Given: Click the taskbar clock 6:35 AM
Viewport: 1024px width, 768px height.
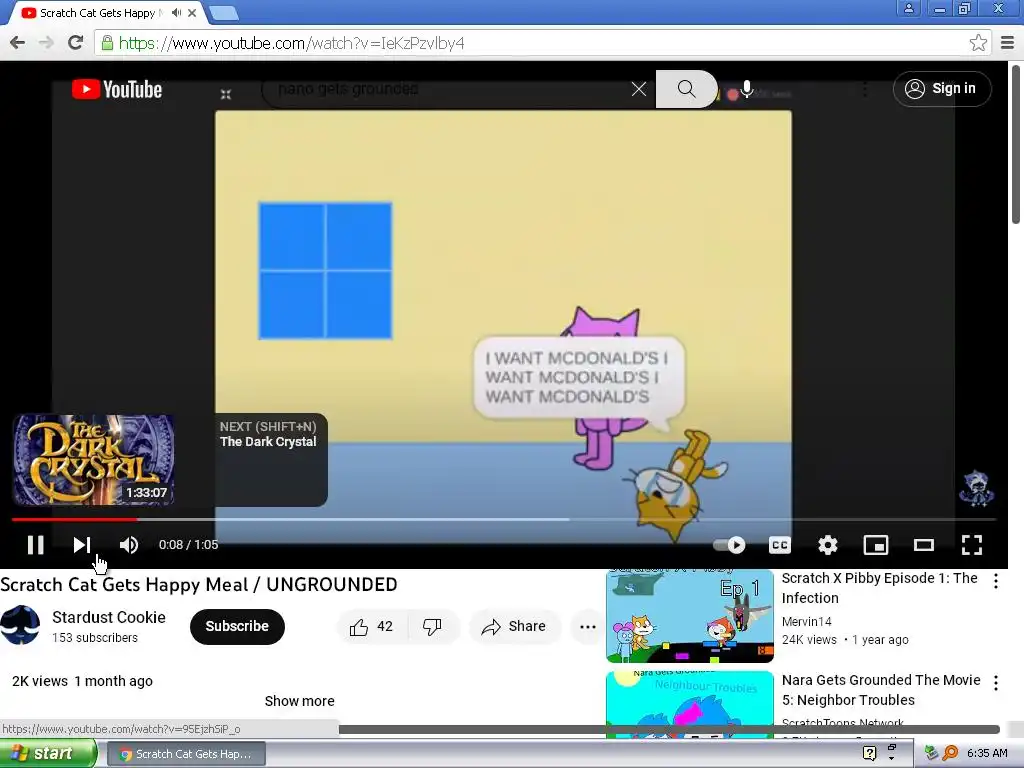Looking at the screenshot, I should (x=987, y=754).
